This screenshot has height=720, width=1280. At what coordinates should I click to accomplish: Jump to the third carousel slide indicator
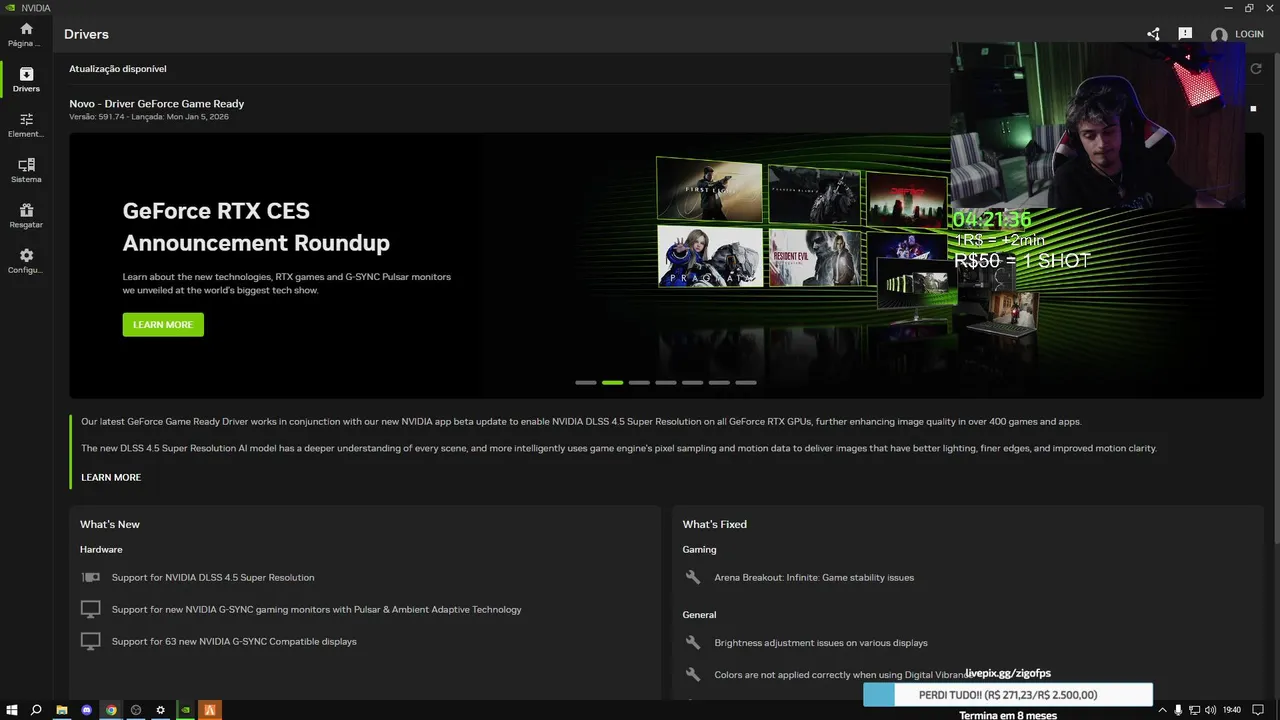(x=639, y=382)
